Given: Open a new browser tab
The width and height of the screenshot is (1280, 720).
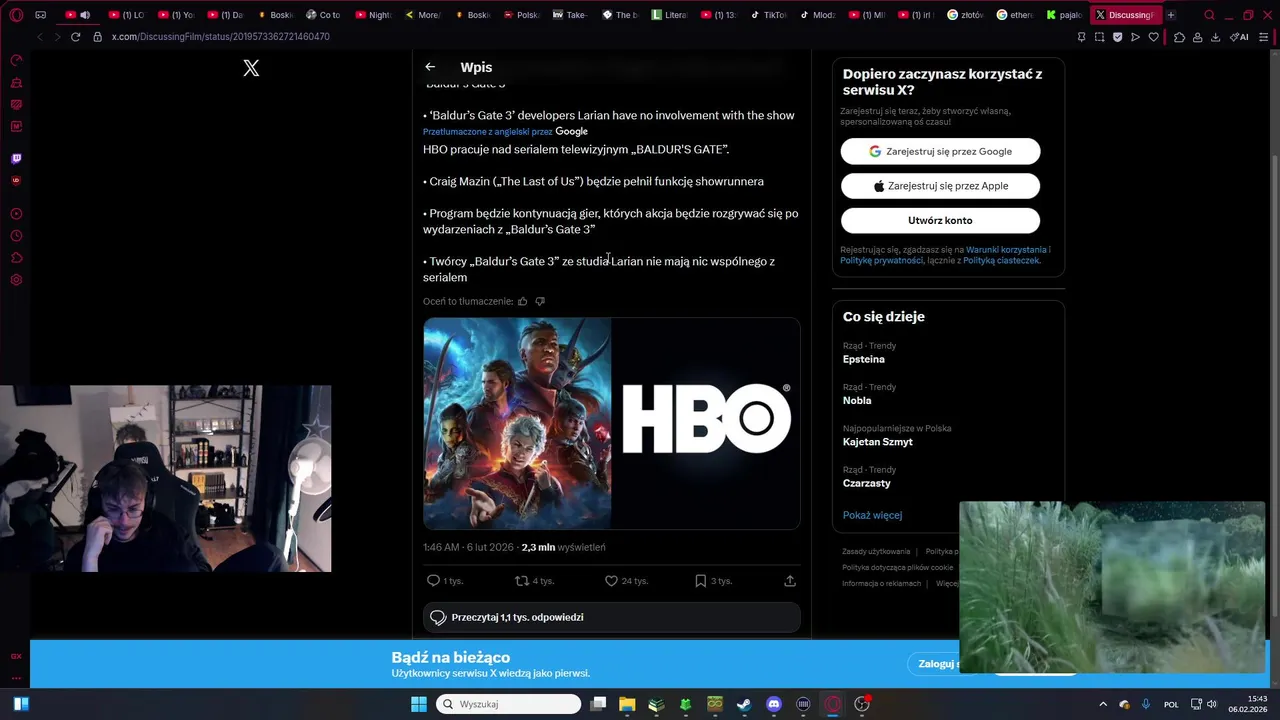Looking at the screenshot, I should [1170, 15].
